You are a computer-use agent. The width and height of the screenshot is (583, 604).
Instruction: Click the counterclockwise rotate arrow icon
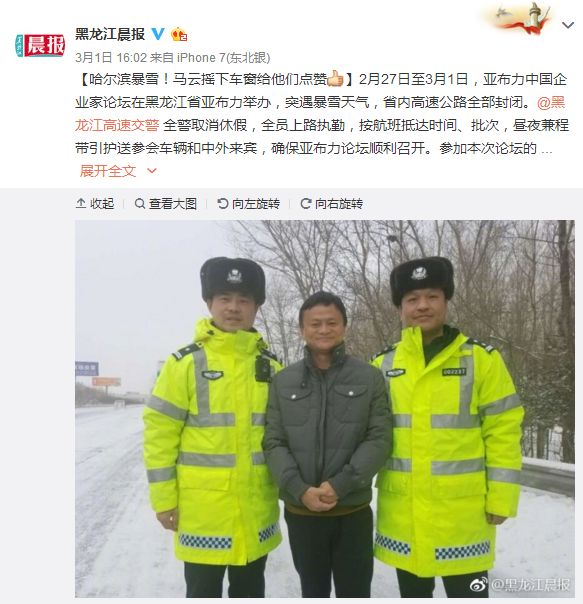(223, 203)
